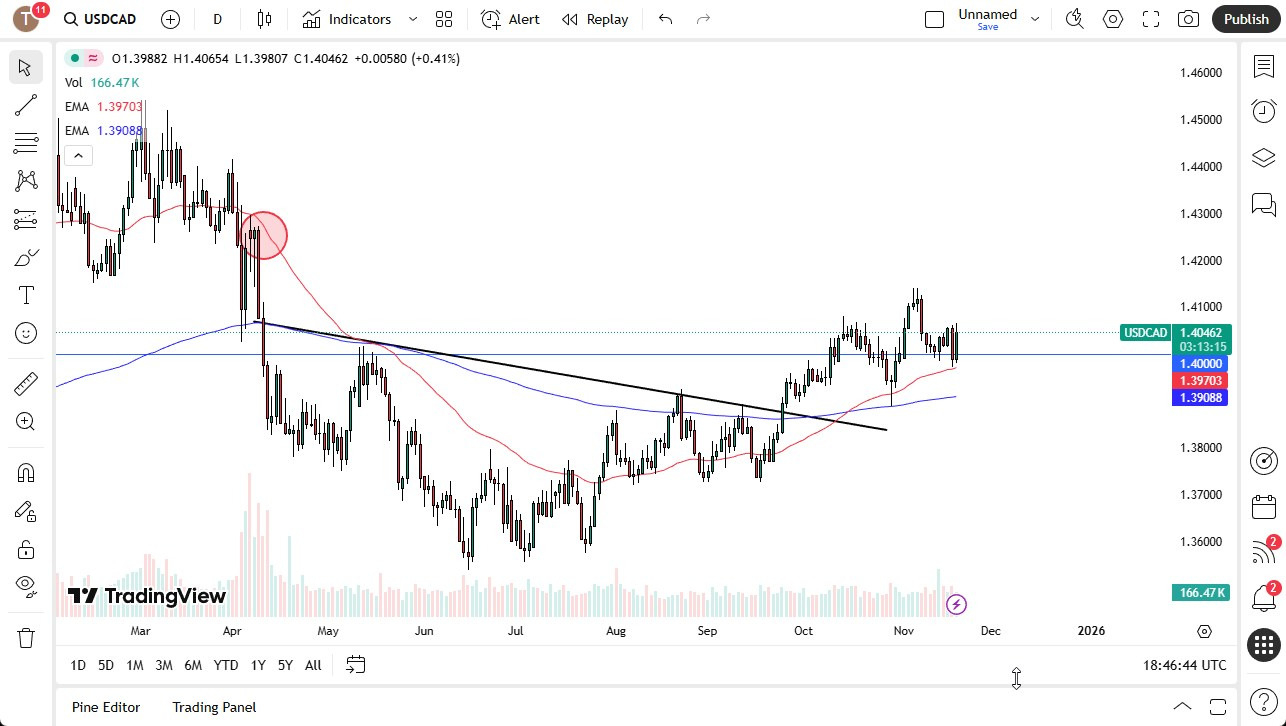Screen dimensions: 1286x726
Task: Take a chart snapshot with the camera
Action: coord(1189,19)
